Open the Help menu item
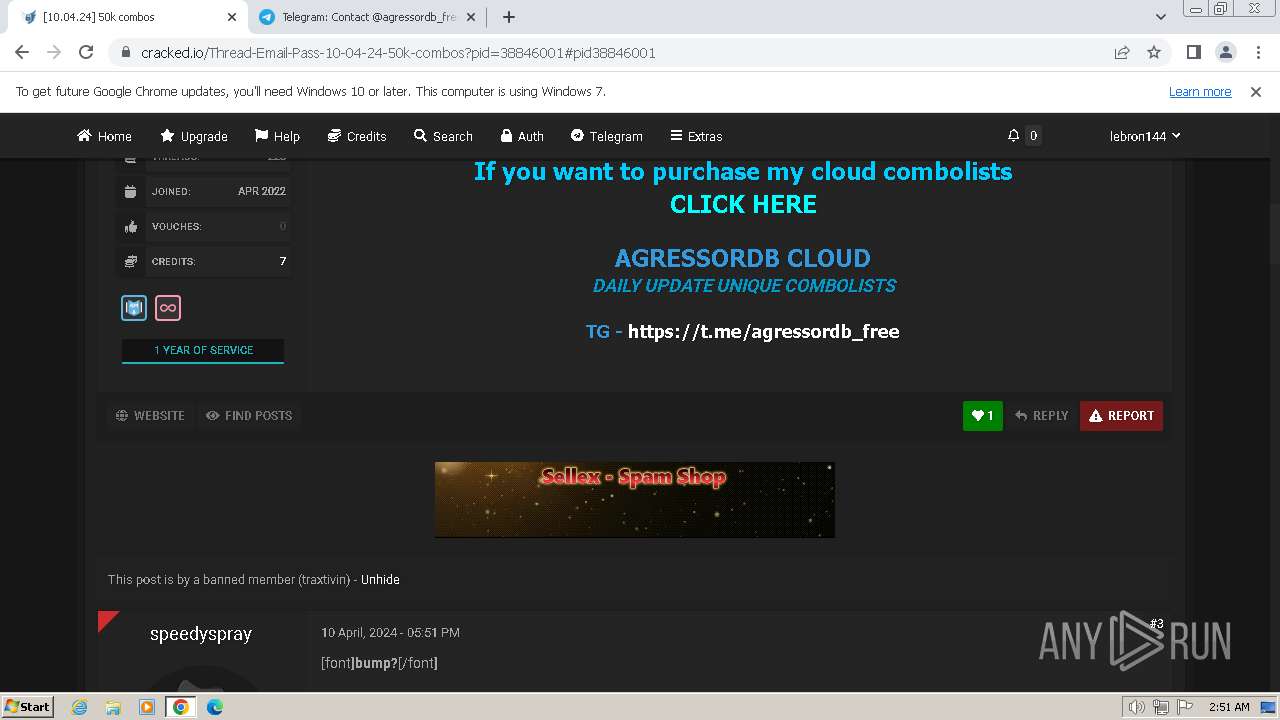This screenshot has width=1280, height=720. [x=277, y=136]
